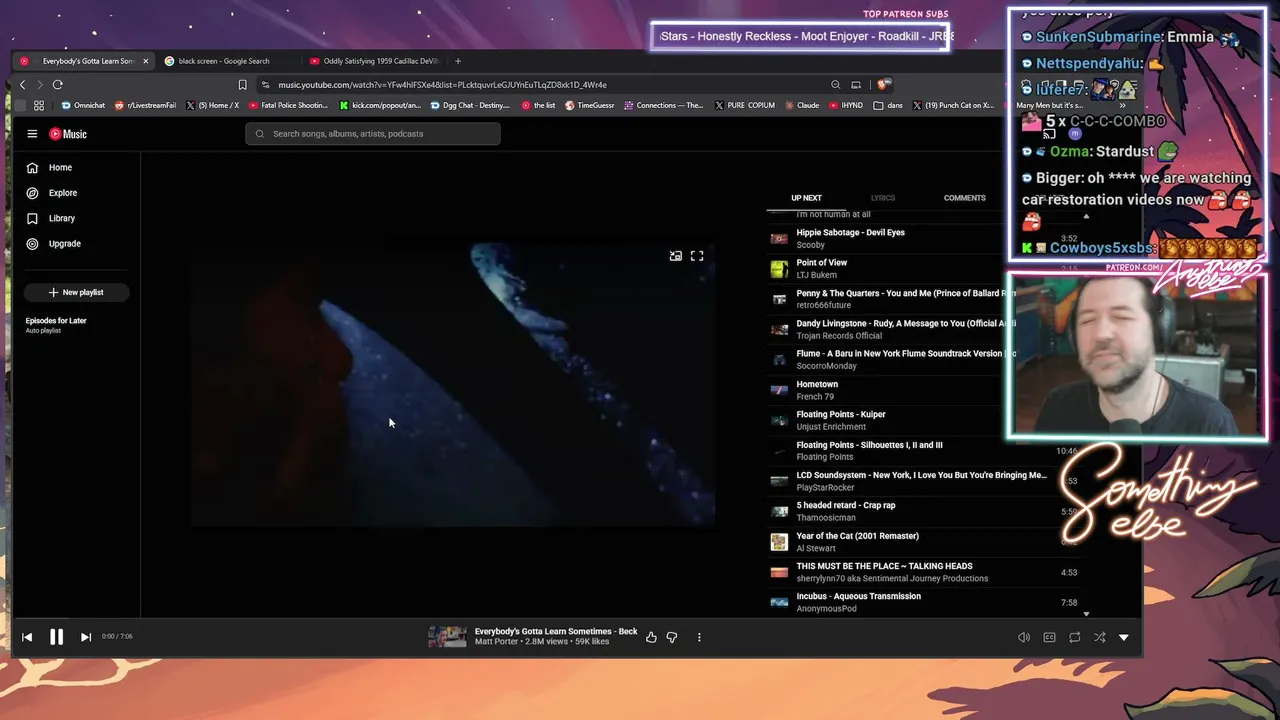The height and width of the screenshot is (720, 1280).
Task: Close the Everybody's Gotta Learn Sometimes tab
Action: [x=145, y=61]
